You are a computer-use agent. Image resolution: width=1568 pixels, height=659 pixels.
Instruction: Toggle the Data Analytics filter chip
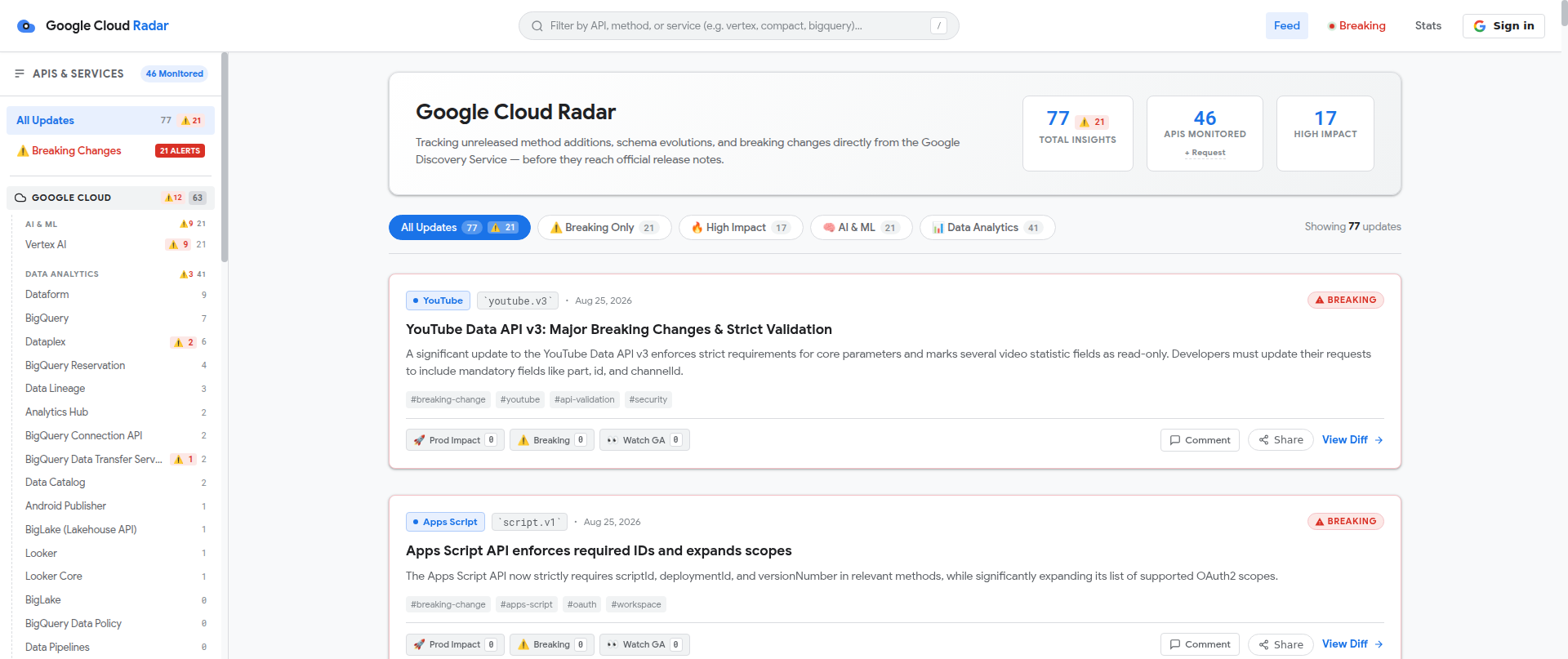click(987, 228)
